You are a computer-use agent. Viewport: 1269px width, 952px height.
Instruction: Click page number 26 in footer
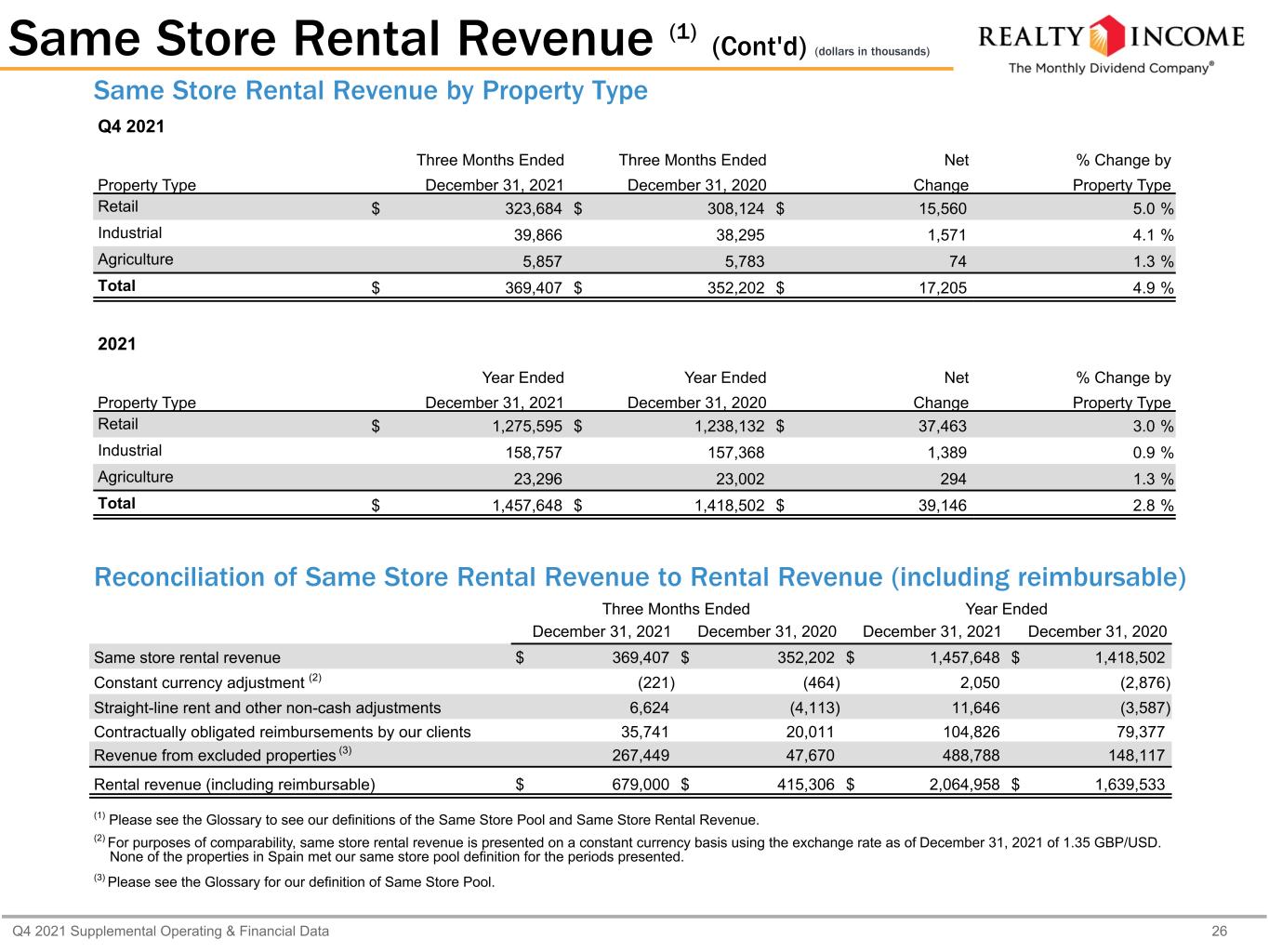(x=1220, y=931)
